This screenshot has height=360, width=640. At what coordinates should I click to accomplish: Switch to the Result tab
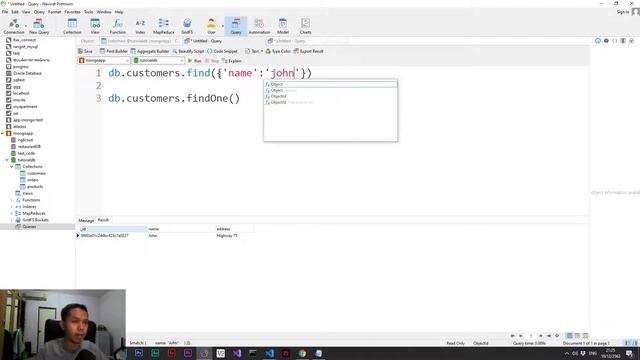click(103, 220)
